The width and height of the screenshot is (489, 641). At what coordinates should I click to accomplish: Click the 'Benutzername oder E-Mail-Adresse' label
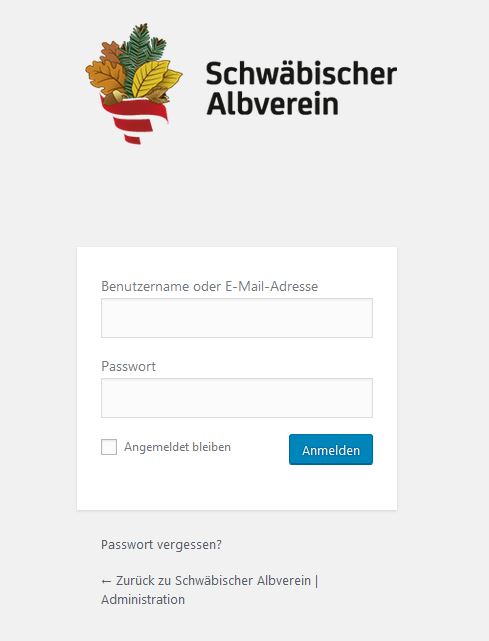(x=209, y=286)
